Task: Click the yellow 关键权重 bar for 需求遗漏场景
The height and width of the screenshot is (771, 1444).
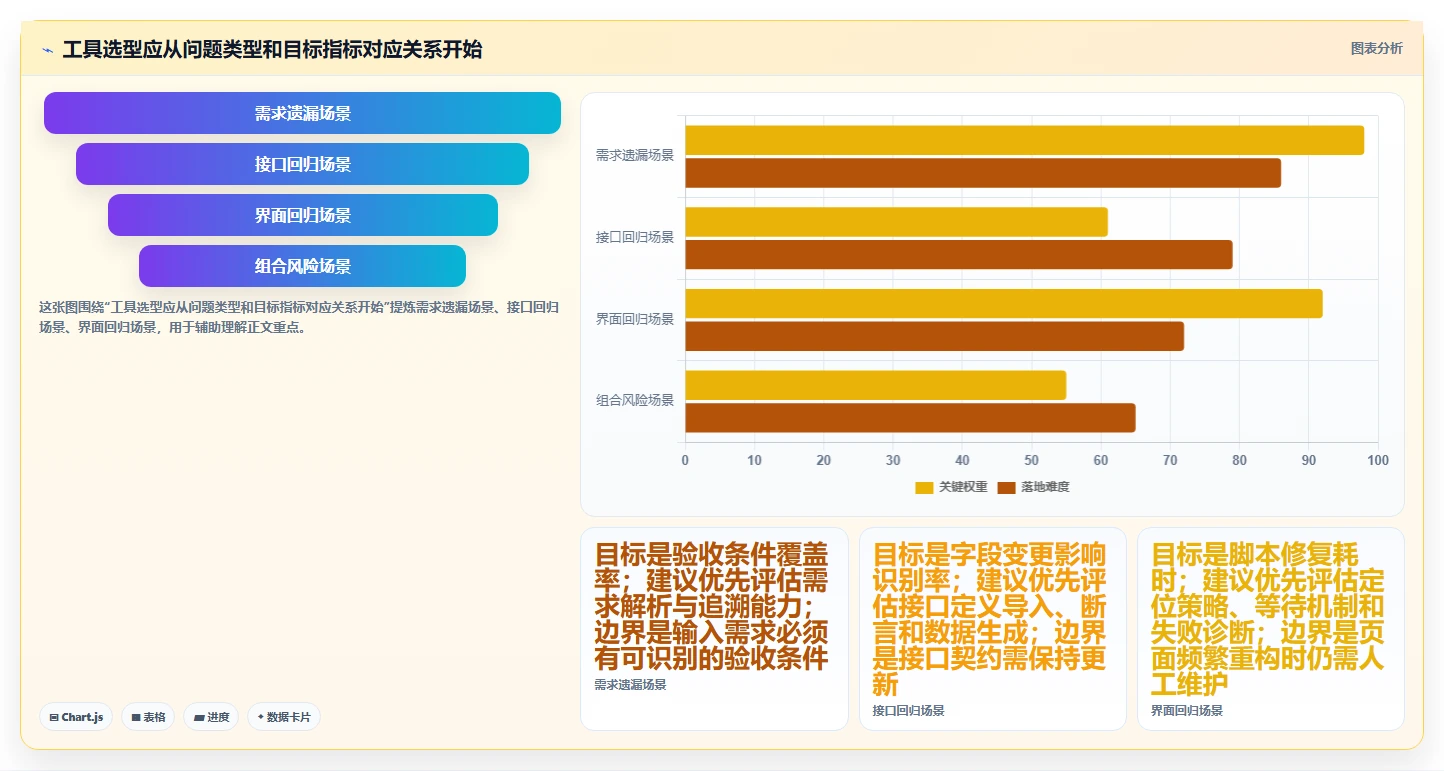Action: pos(1024,140)
